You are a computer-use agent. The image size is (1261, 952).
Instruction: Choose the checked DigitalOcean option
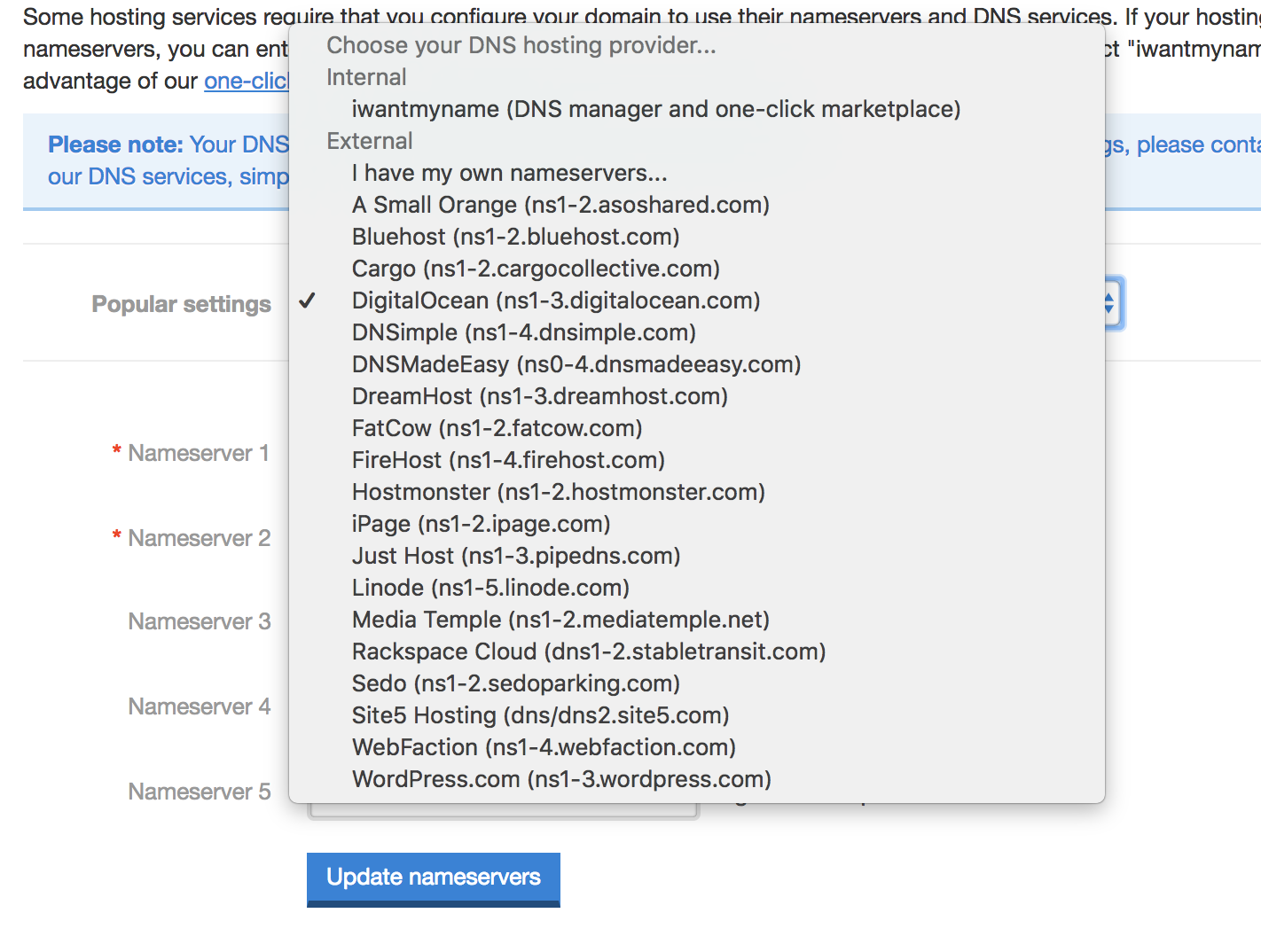697,300
